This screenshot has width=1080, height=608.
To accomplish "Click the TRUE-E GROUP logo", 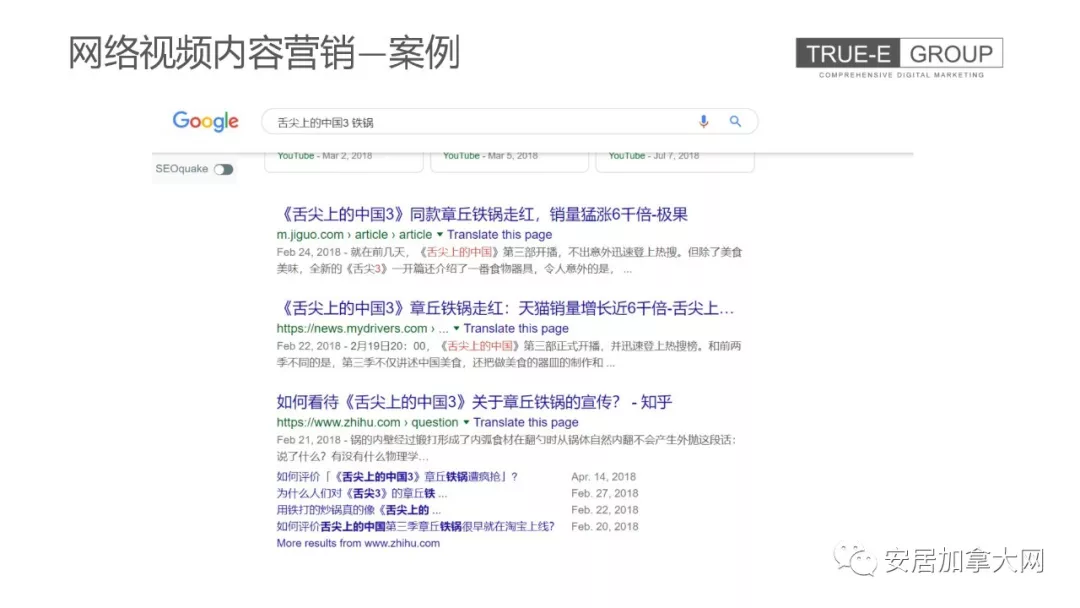I will [900, 58].
